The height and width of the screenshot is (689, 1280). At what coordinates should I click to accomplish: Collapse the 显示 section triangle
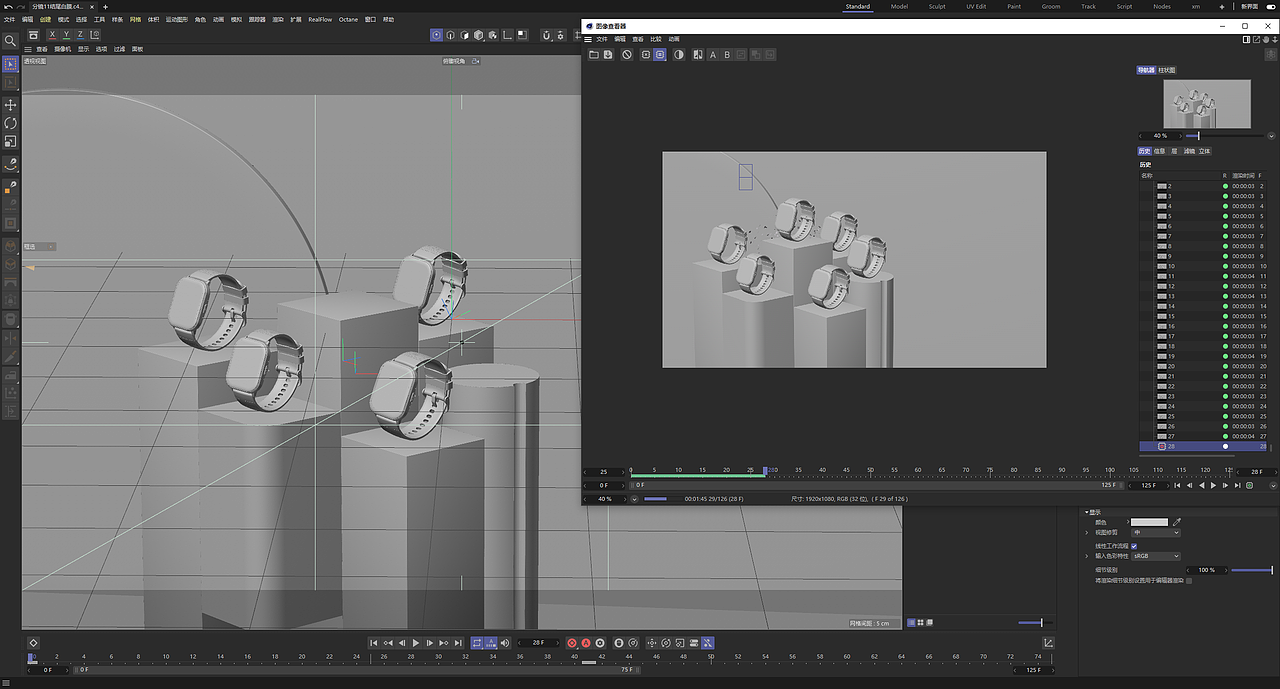coord(1087,512)
